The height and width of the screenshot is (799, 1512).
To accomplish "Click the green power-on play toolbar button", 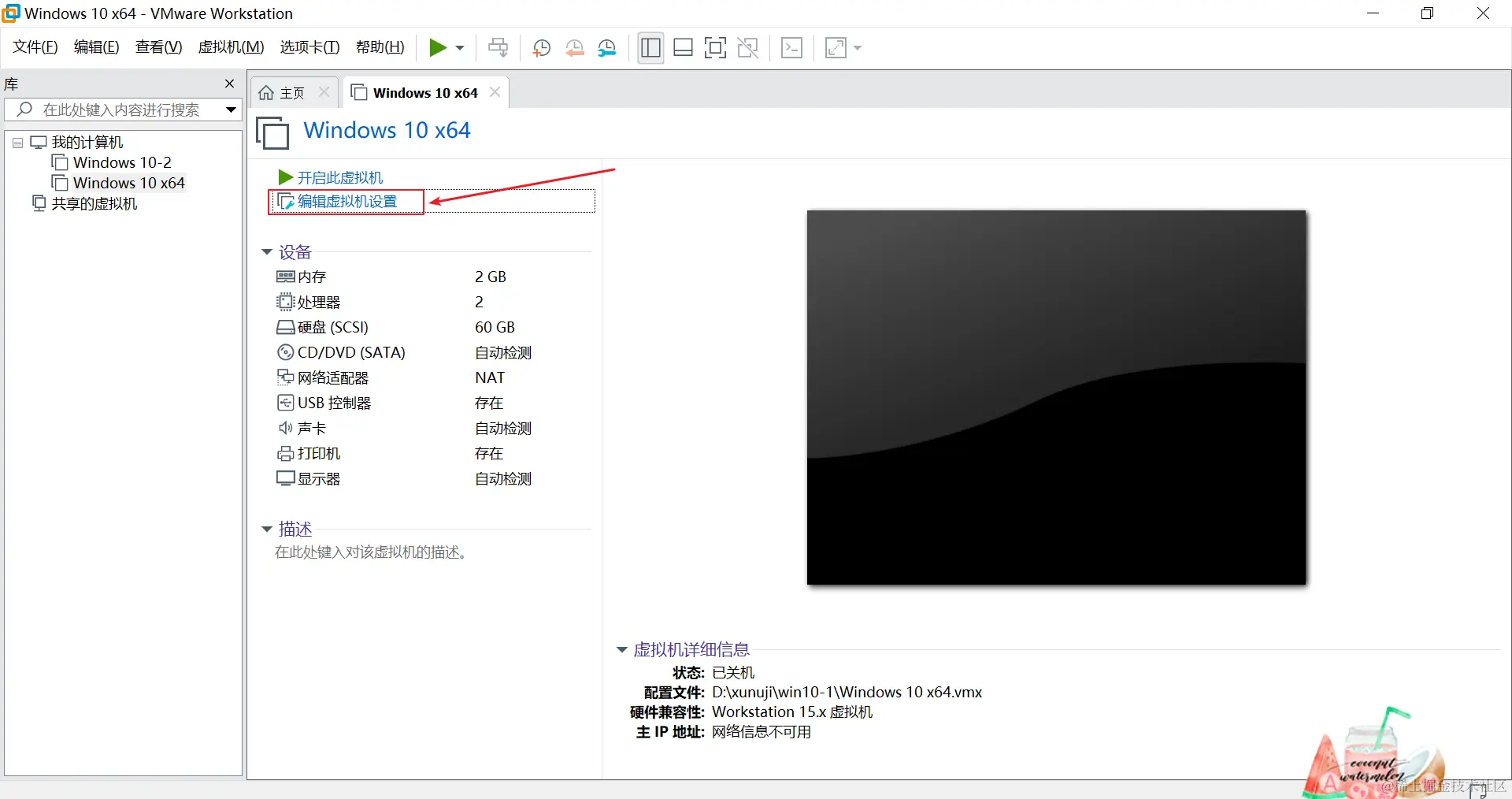I will (x=438, y=48).
